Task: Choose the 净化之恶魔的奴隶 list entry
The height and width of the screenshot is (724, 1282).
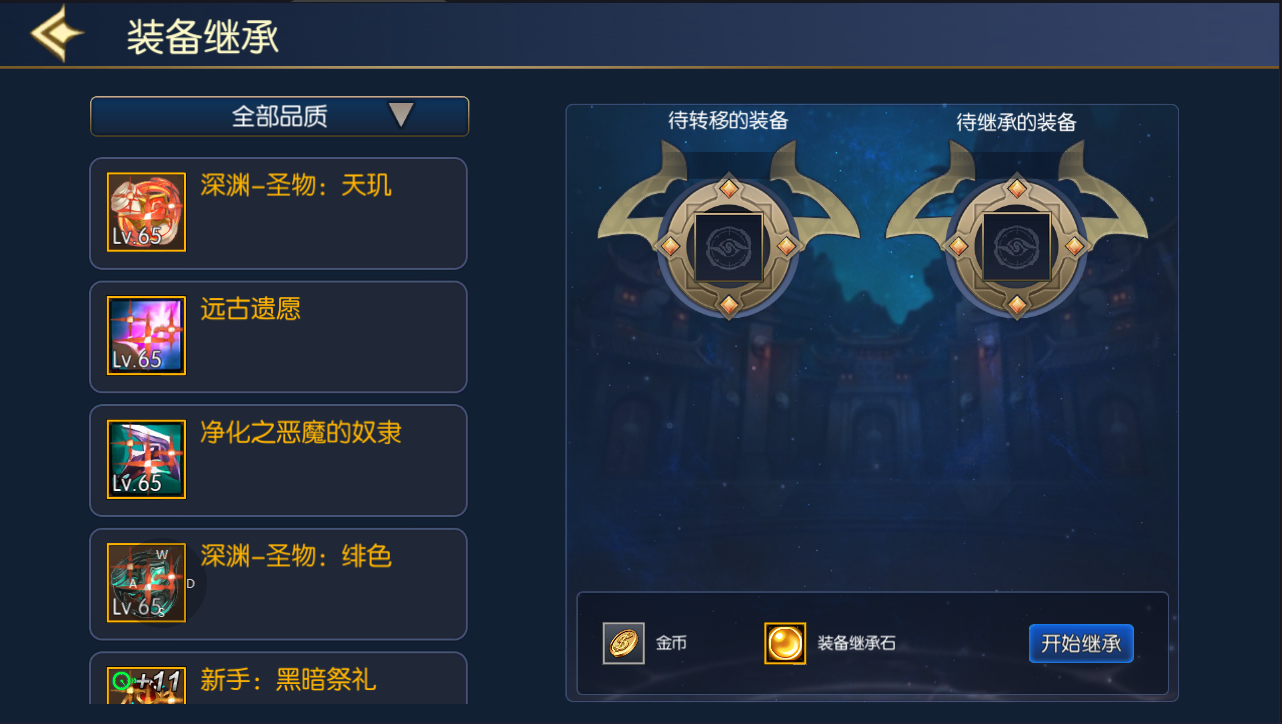Action: (279, 460)
